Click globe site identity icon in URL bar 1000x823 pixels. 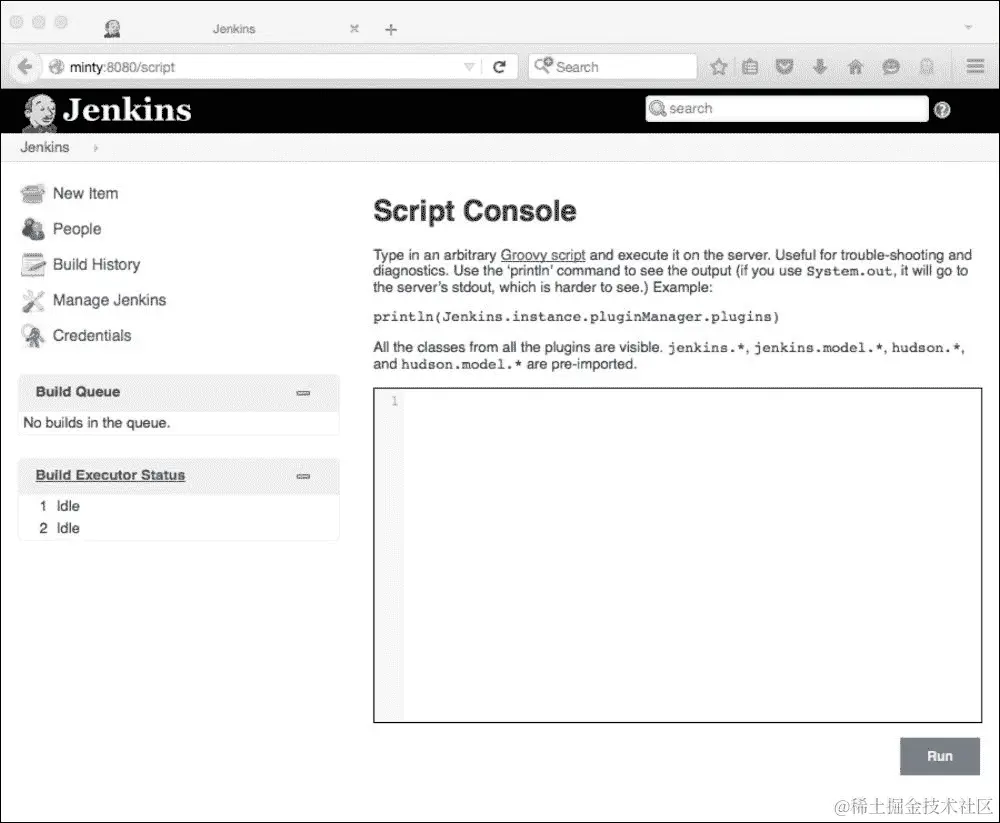pos(57,66)
